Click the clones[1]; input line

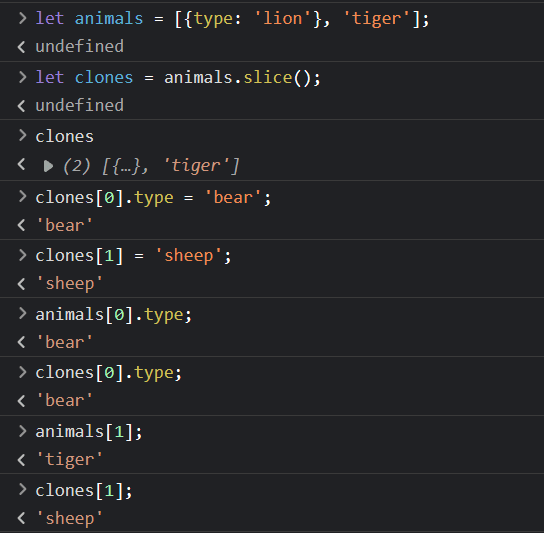pyautogui.click(x=84, y=491)
